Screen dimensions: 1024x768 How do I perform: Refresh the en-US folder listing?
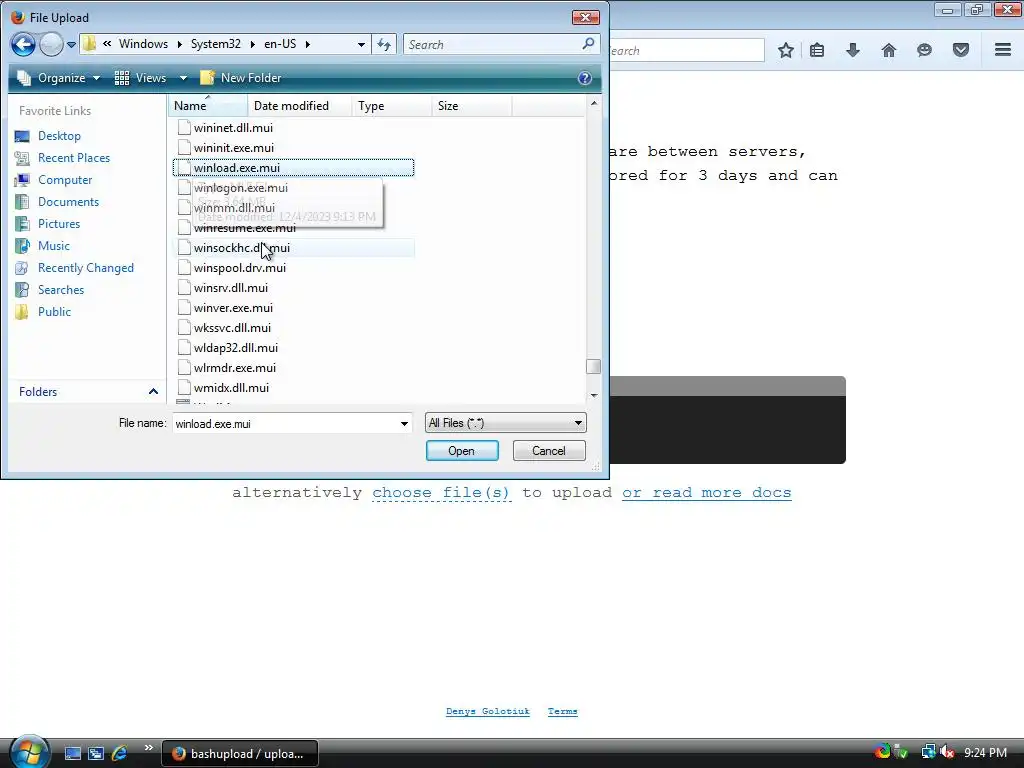point(384,44)
